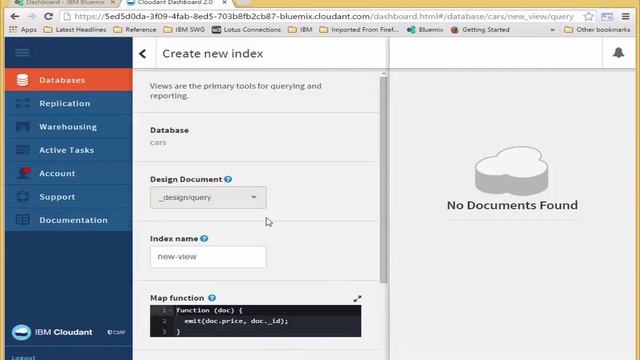The image size is (640, 360).
Task: Select Replication in the sidebar
Action: [69, 103]
